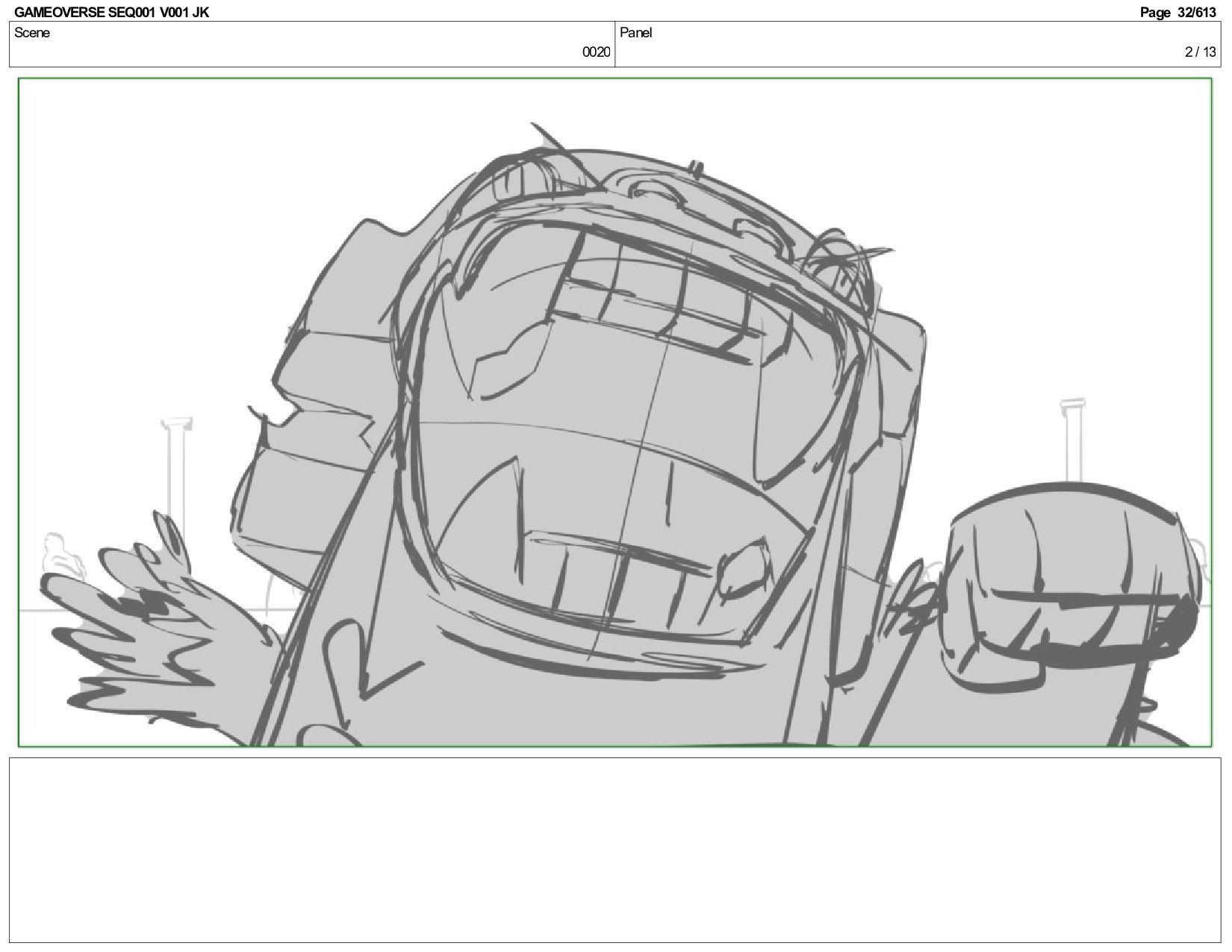Click the panel count 2 / 13
Image resolution: width=1232 pixels, height=952 pixels.
click(1201, 52)
